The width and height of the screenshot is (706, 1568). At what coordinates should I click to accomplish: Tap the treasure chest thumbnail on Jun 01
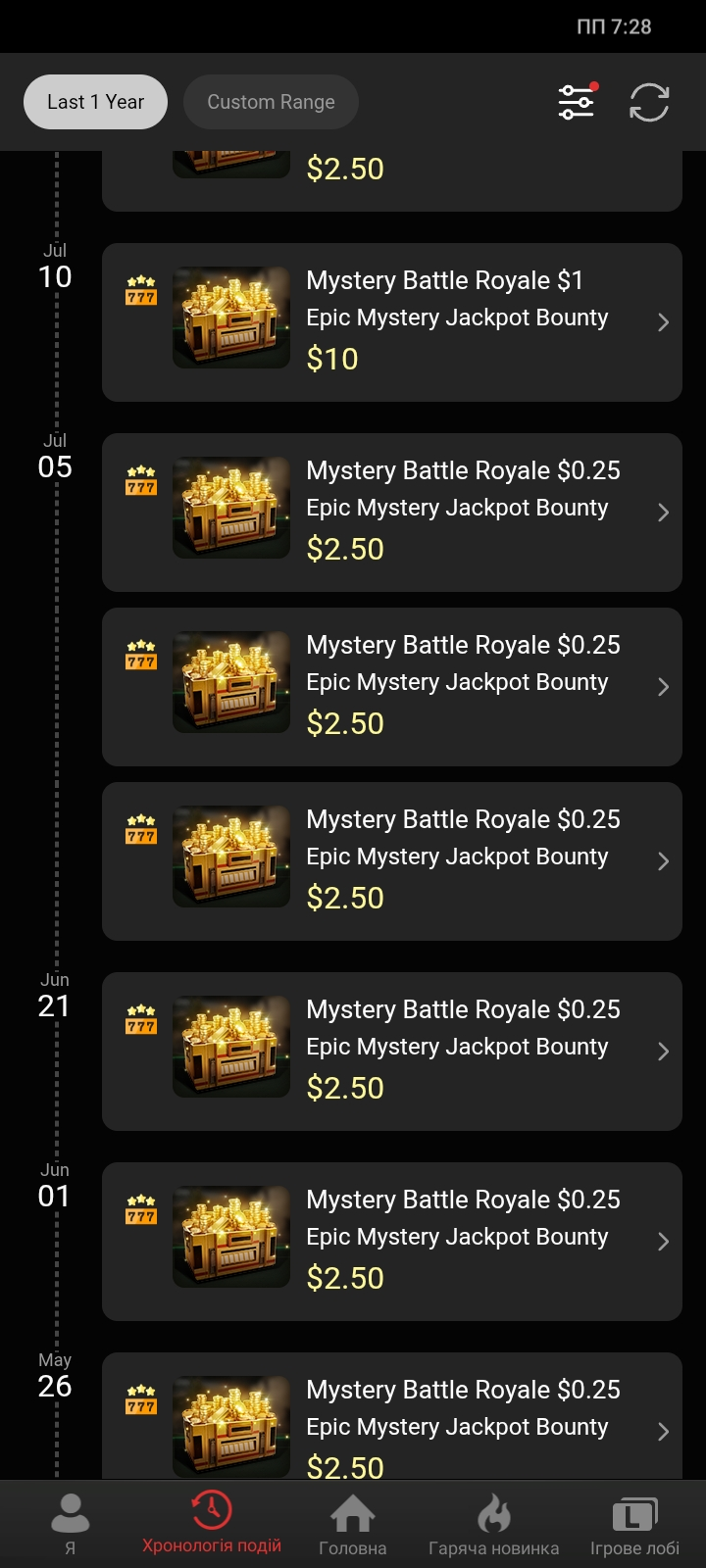(231, 1237)
